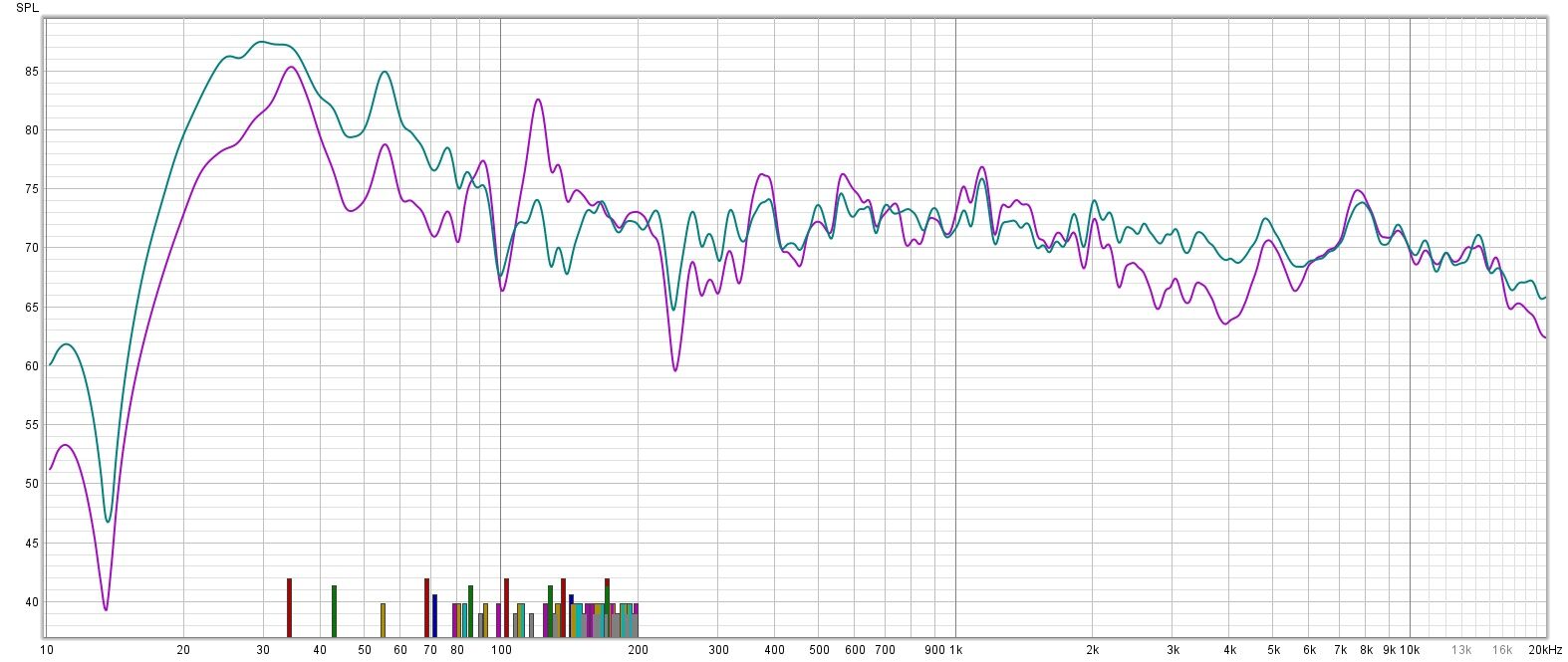Click the 45 dB level label
1568x662 pixels.
tap(32, 544)
